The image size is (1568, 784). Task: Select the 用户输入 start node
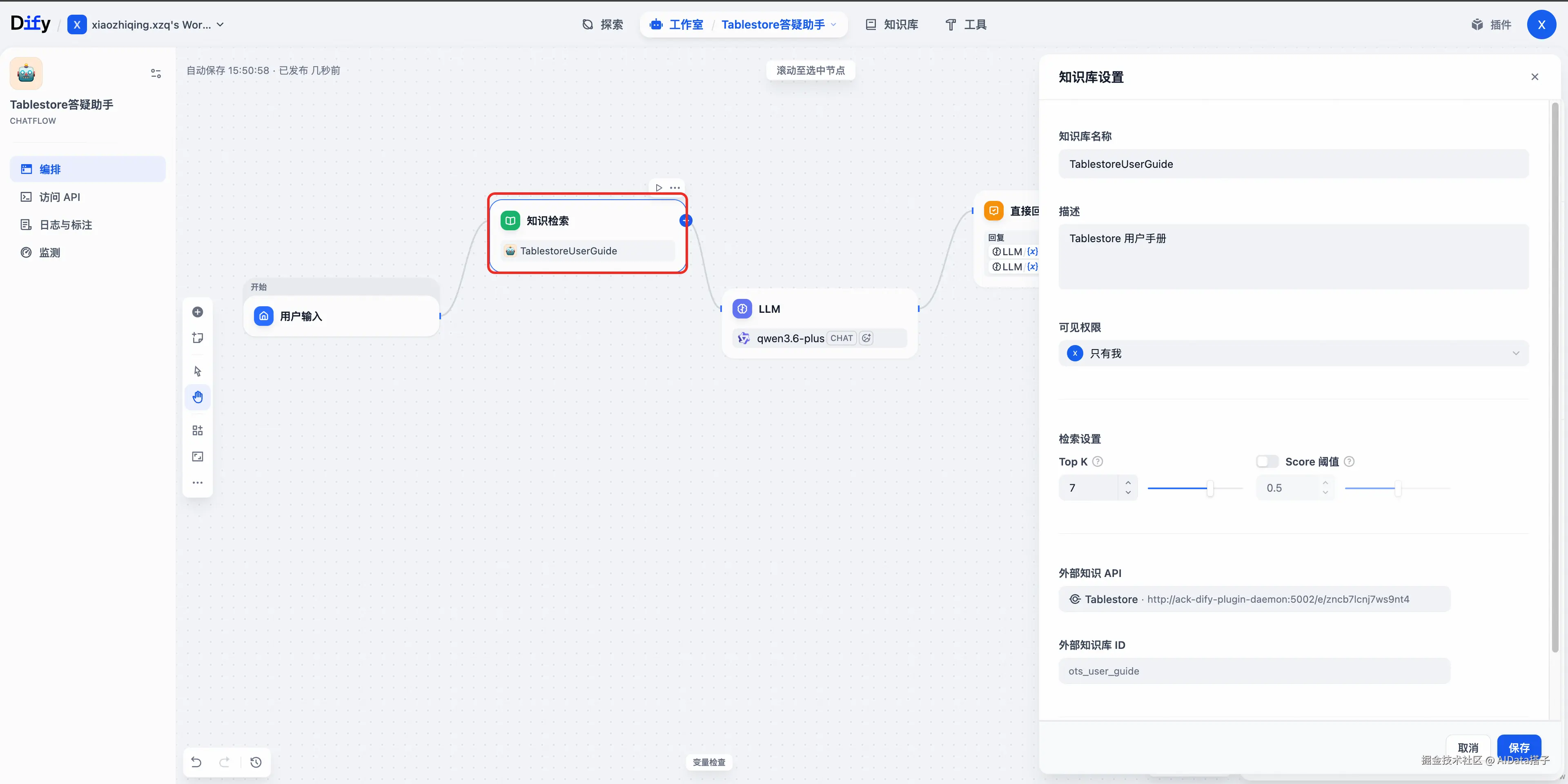click(x=341, y=316)
